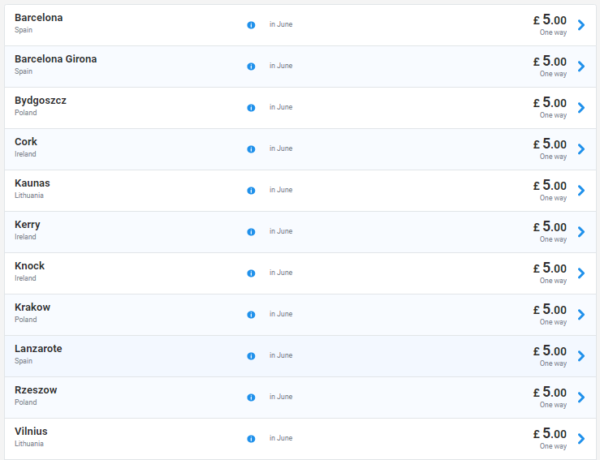The image size is (600, 460).
Task: Choose the Bydgoszcz destination link
Action: click(40, 100)
